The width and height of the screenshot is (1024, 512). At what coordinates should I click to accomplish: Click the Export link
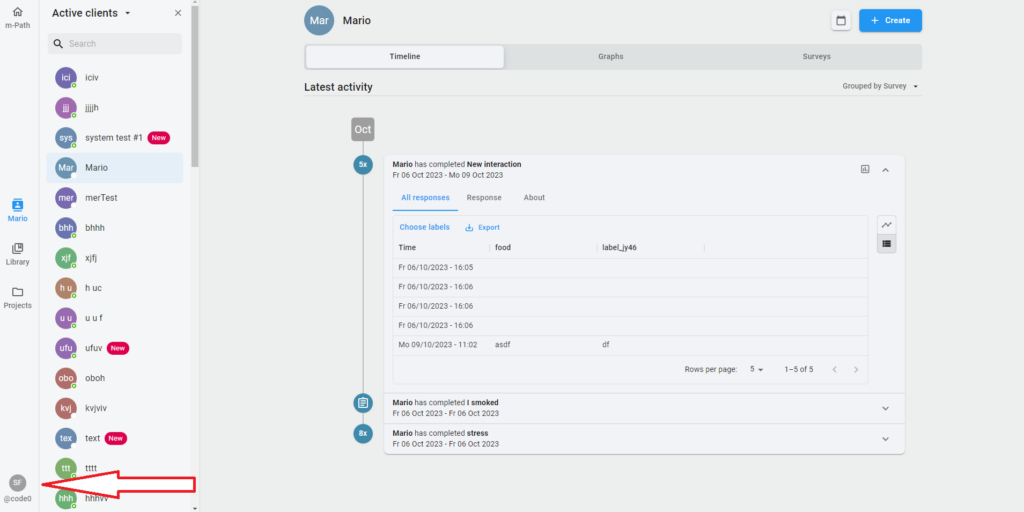[x=482, y=227]
